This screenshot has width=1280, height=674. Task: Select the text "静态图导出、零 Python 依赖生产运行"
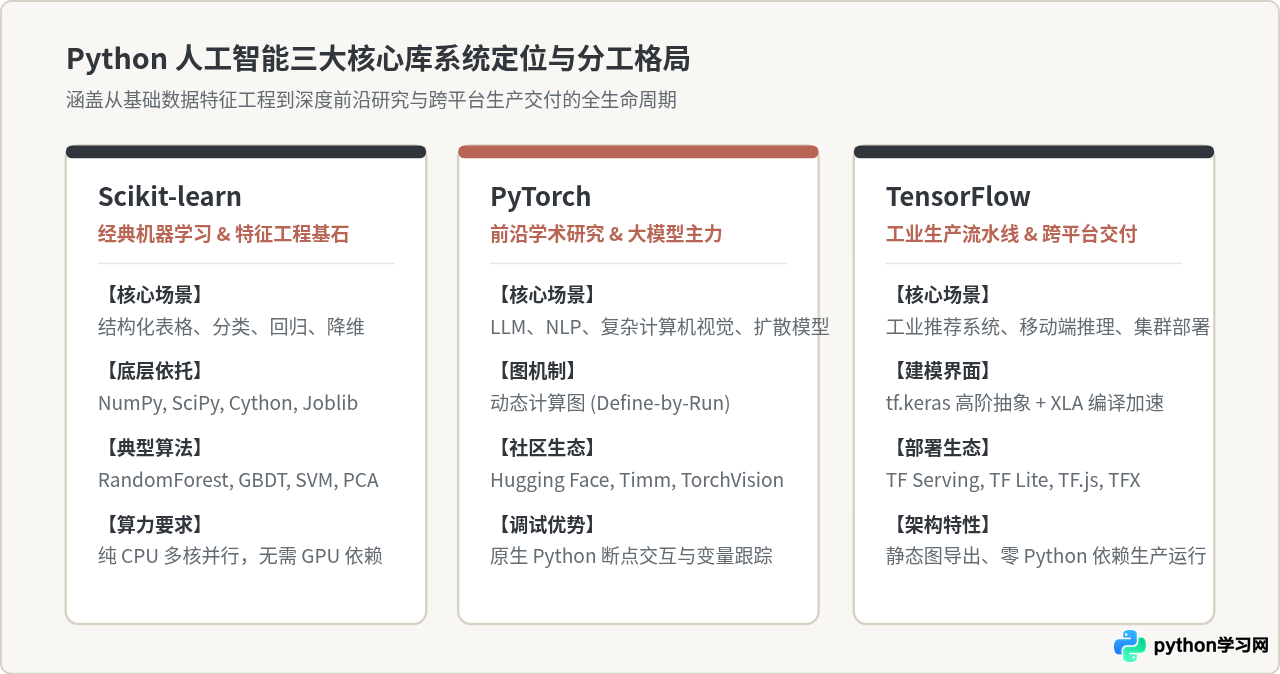pos(1046,556)
